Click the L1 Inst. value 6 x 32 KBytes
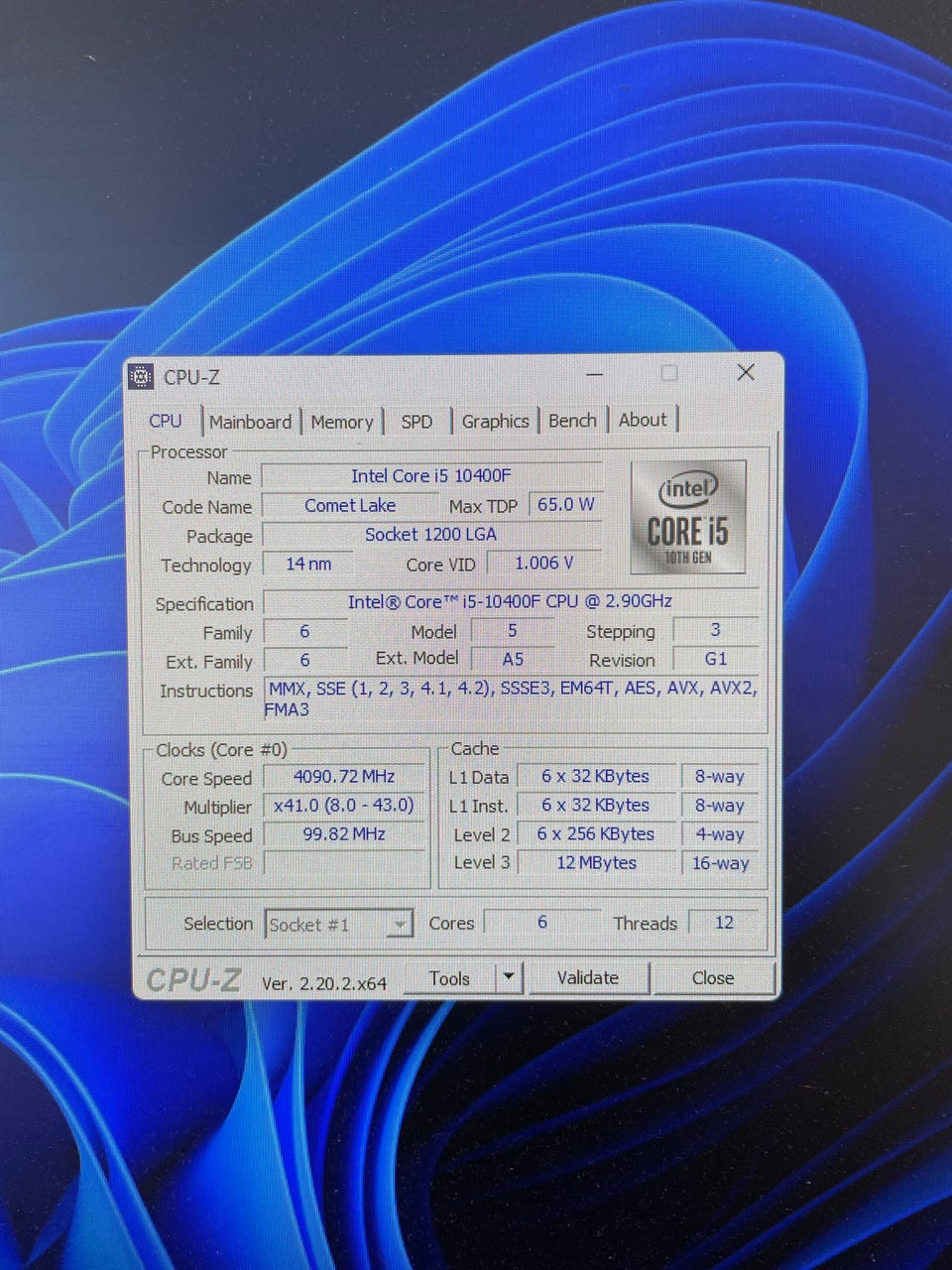The image size is (952, 1270). (596, 806)
